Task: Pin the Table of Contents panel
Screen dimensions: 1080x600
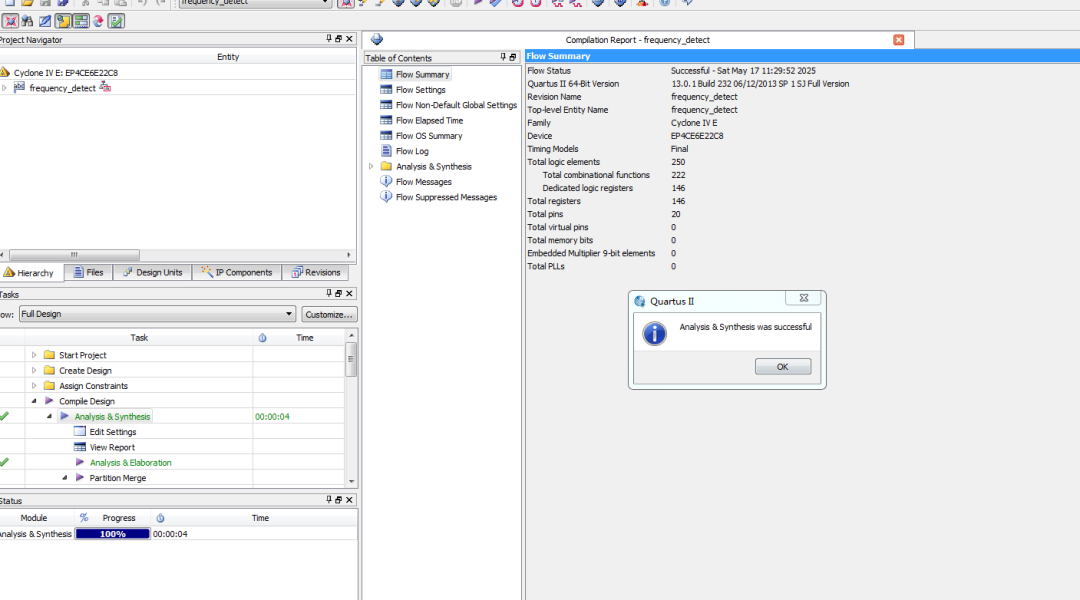Action: (x=501, y=58)
